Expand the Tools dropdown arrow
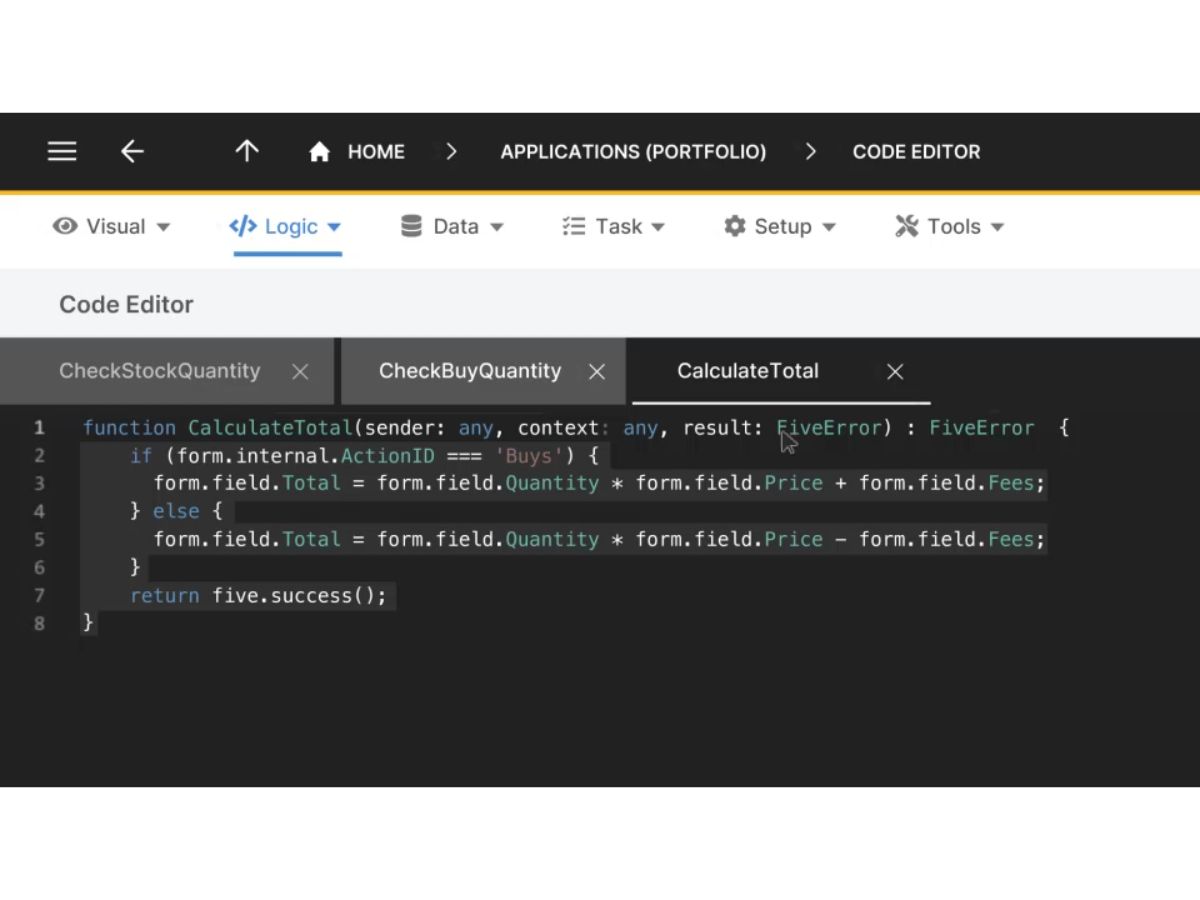The image size is (1200, 900). [x=997, y=228]
